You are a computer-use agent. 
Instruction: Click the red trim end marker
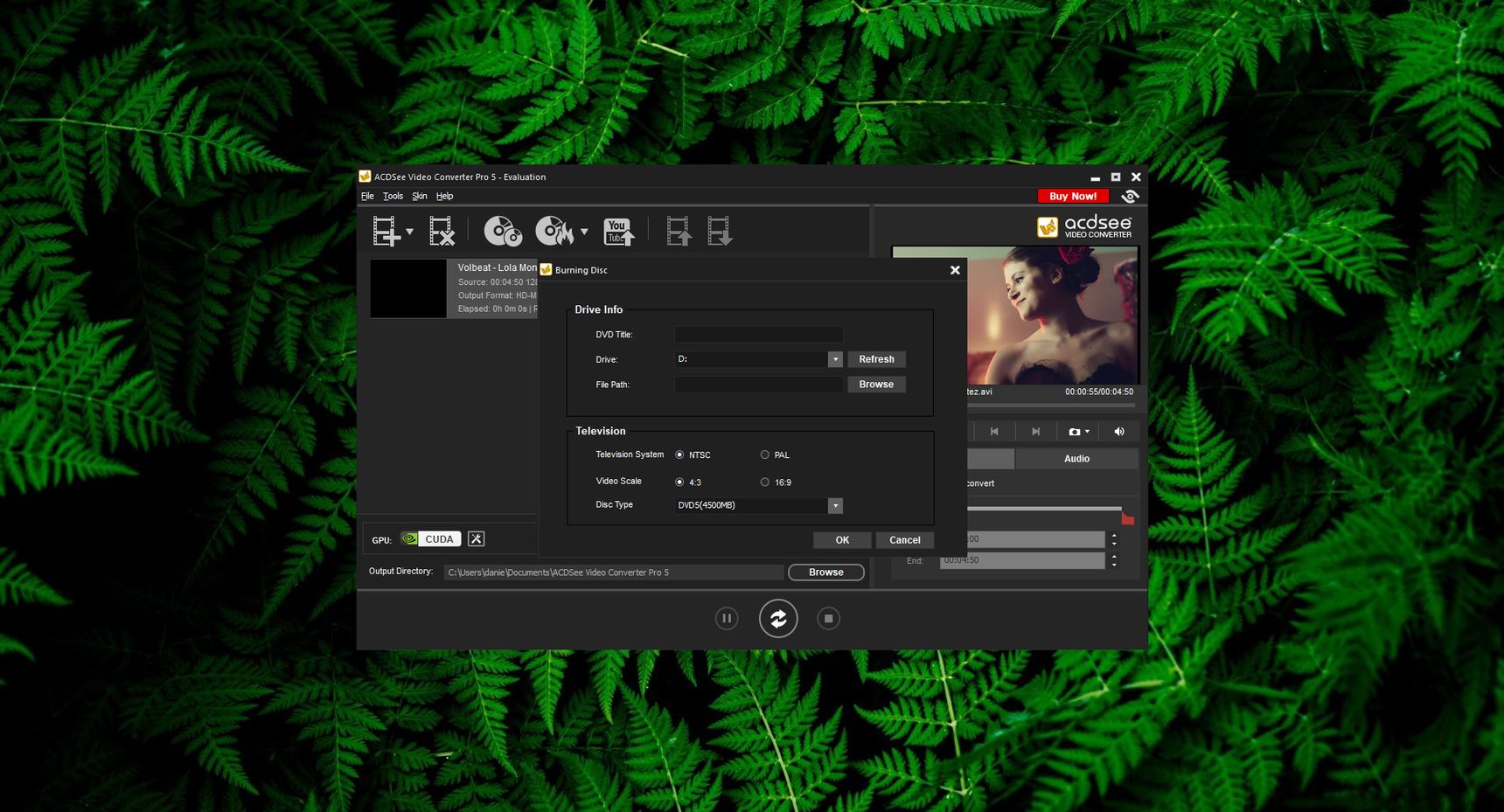pos(1128,518)
